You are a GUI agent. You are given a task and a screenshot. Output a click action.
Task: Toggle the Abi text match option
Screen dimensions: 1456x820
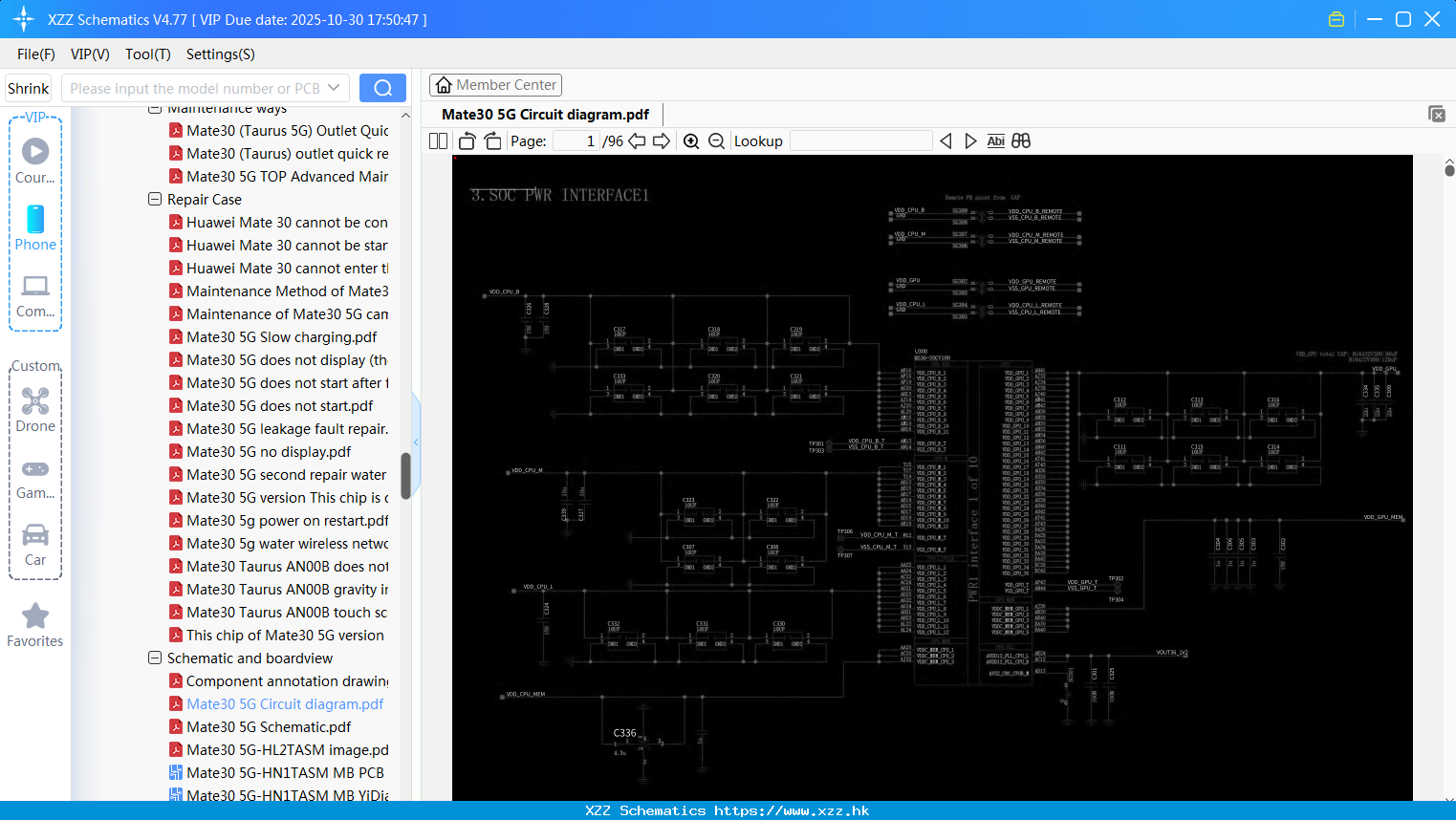(x=995, y=140)
